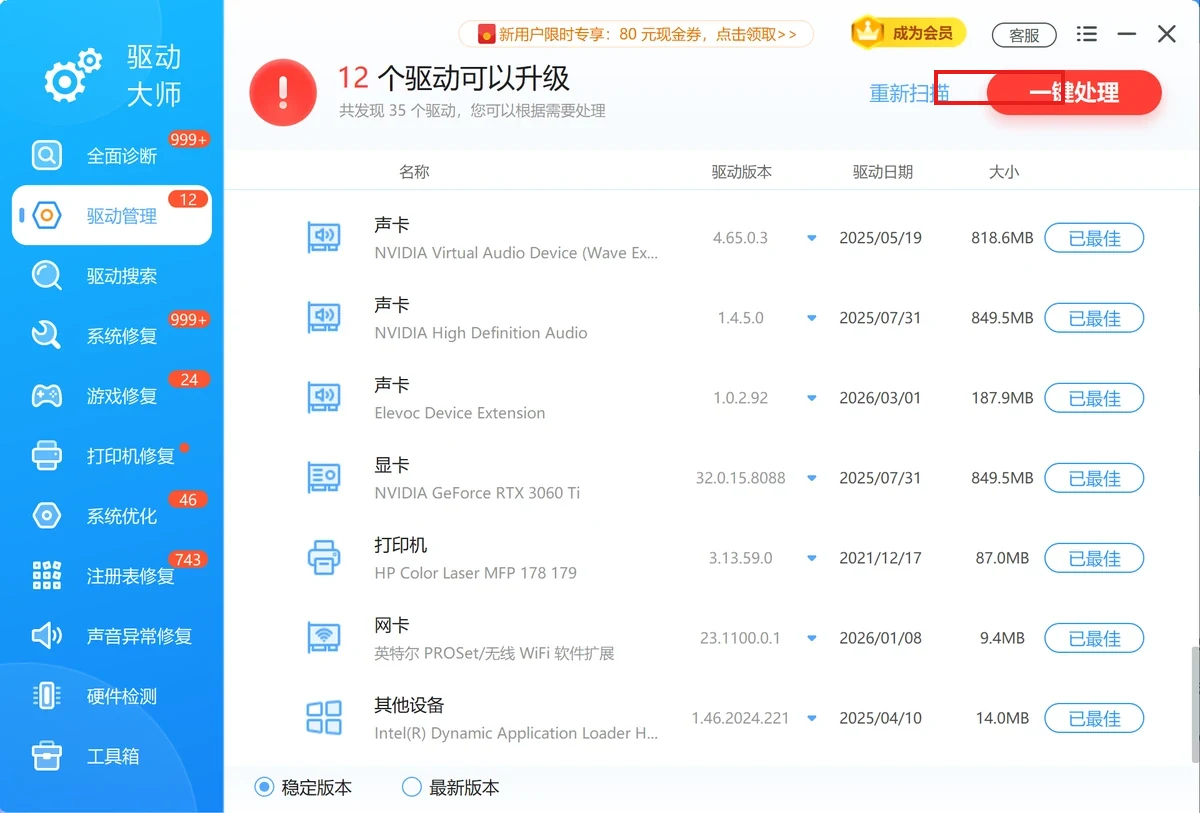
Task: Click the sound card icon for Elevoc Device Extension
Action: pos(323,398)
